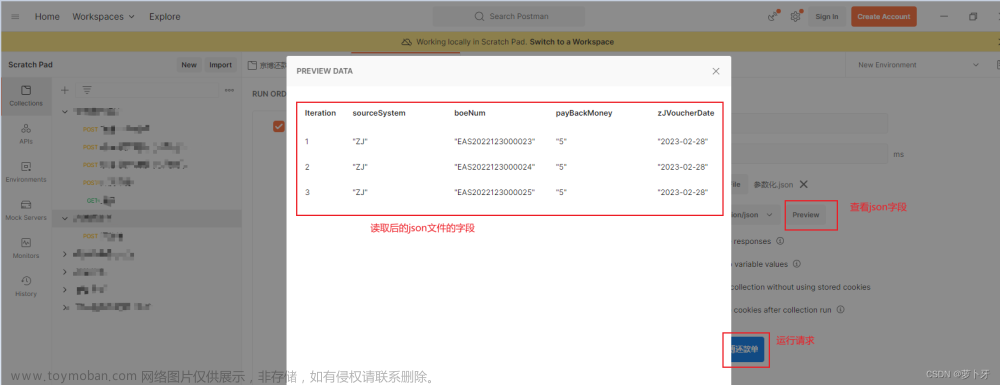Click the plus icon to create a collection
This screenshot has width=1000, height=385.
64,90
